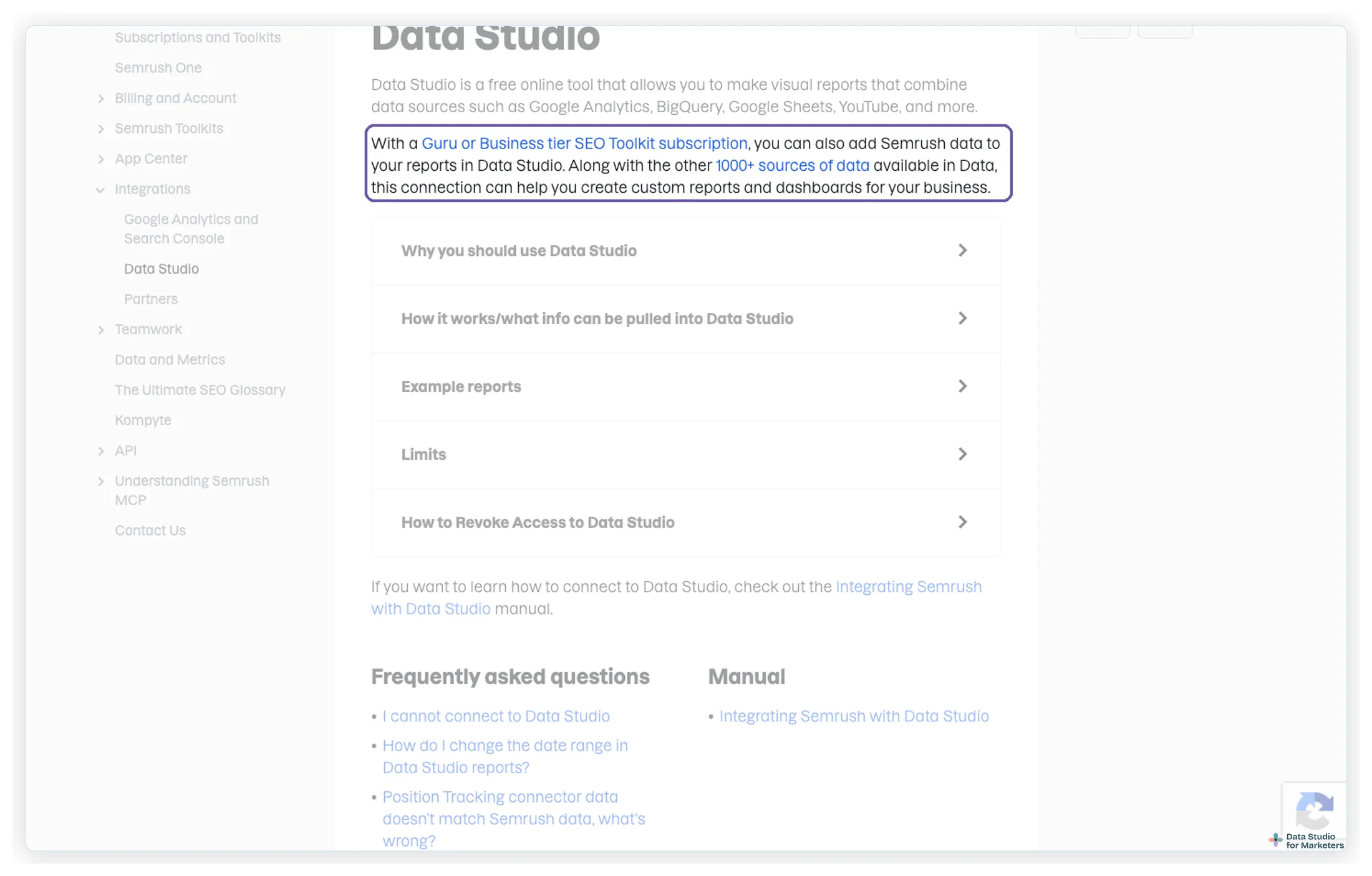Open the Example reports arrow
This screenshot has height=876, width=1372.
pos(962,387)
